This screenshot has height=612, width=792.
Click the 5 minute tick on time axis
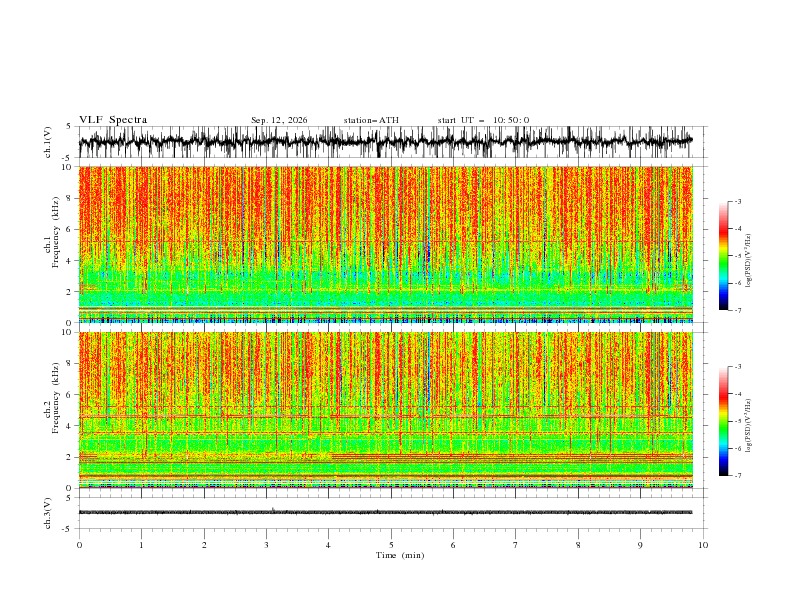391,545
